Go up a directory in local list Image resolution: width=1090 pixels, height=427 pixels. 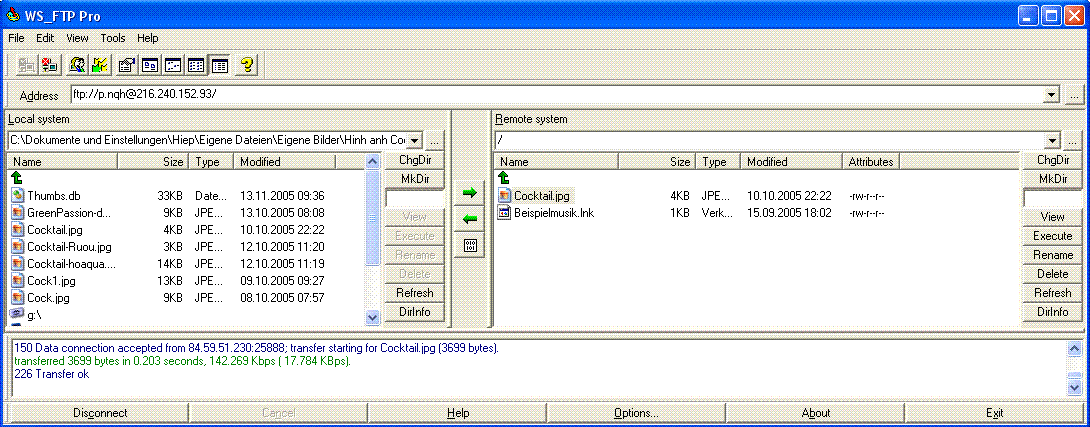[x=18, y=179]
